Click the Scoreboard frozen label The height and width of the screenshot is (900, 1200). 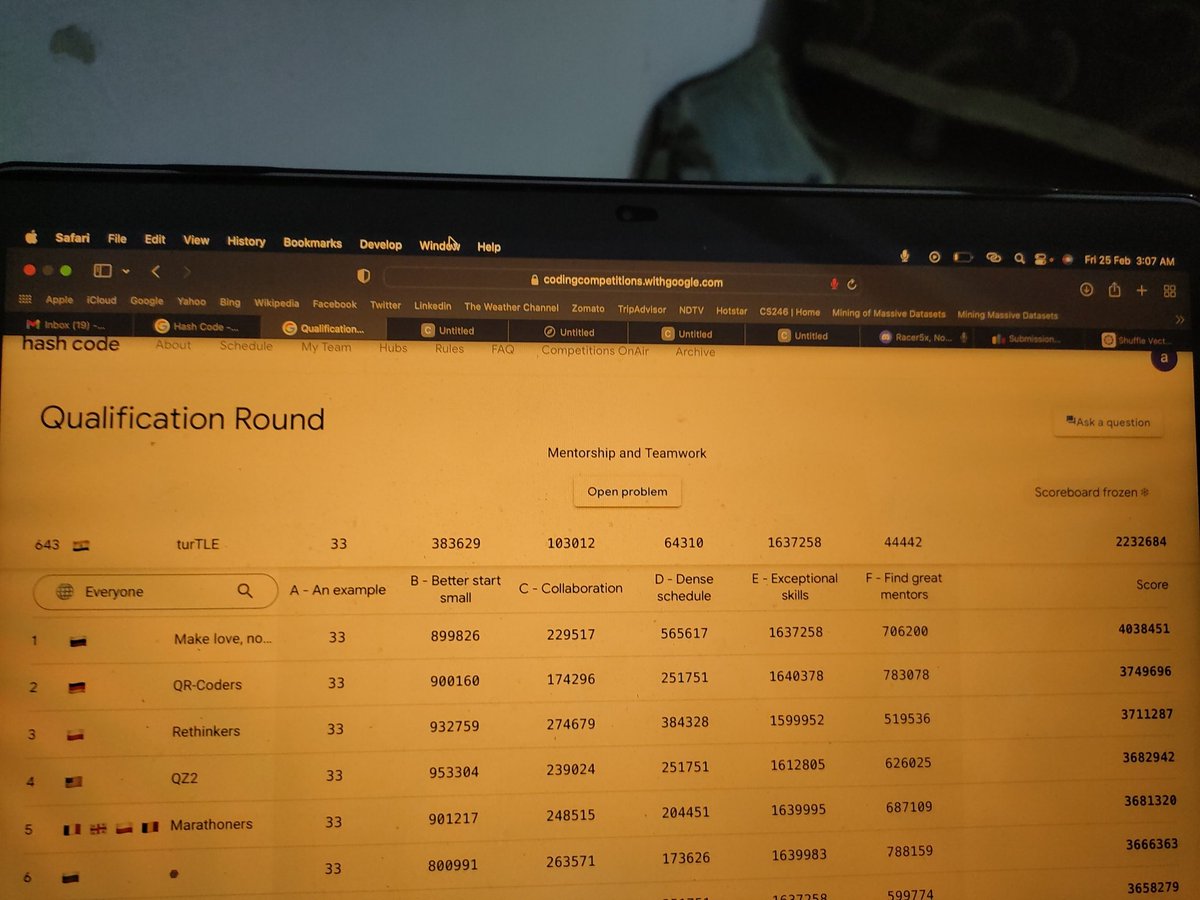click(x=1091, y=493)
